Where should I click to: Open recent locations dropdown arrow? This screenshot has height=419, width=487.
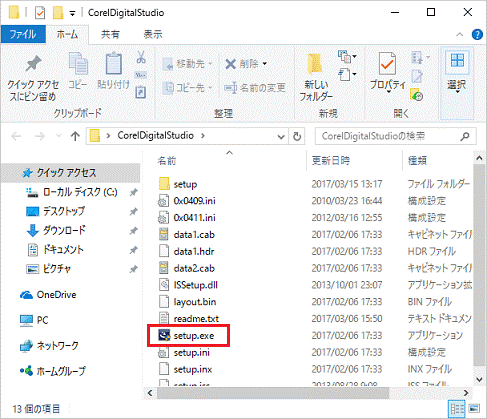(59, 136)
